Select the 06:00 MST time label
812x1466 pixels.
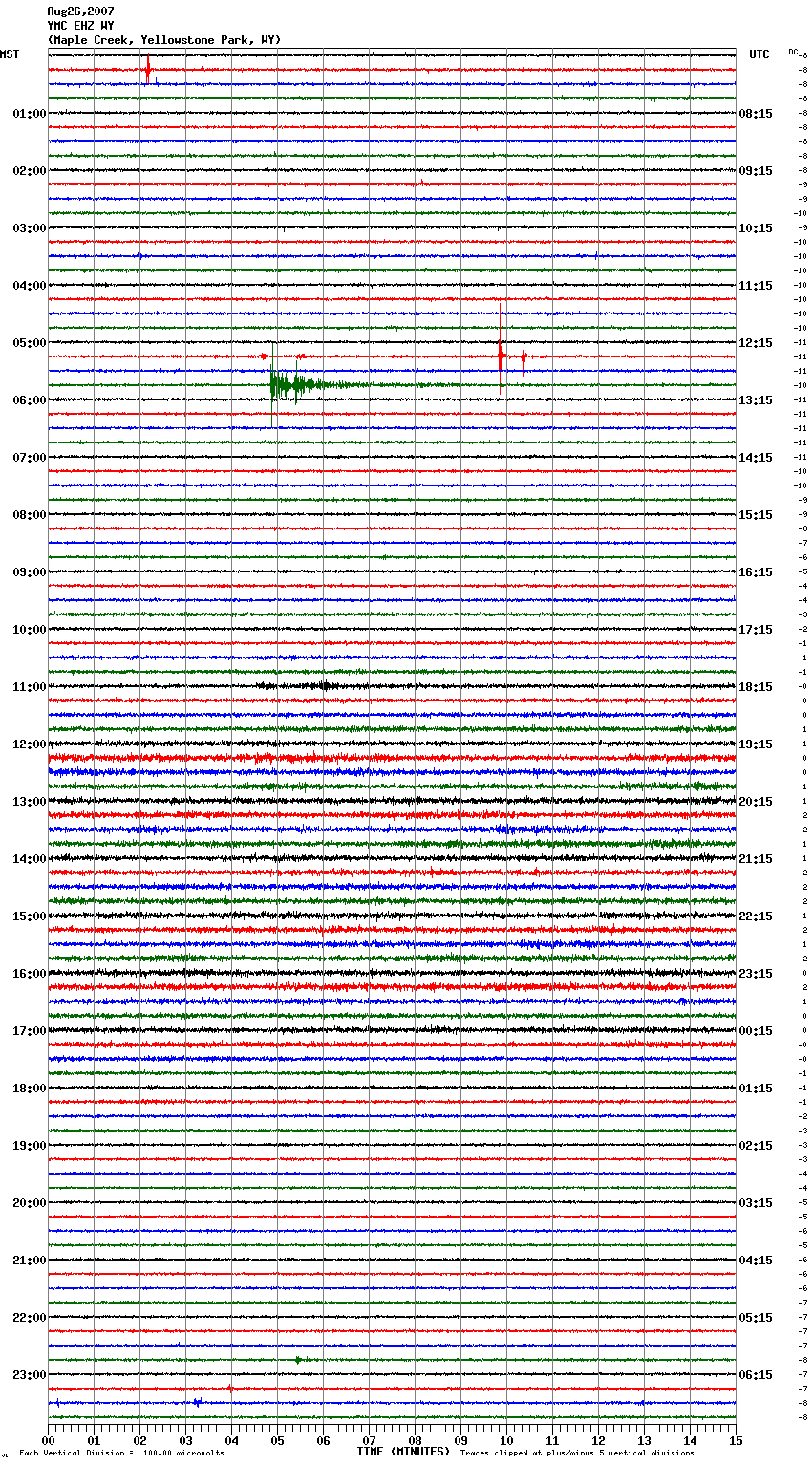30,400
